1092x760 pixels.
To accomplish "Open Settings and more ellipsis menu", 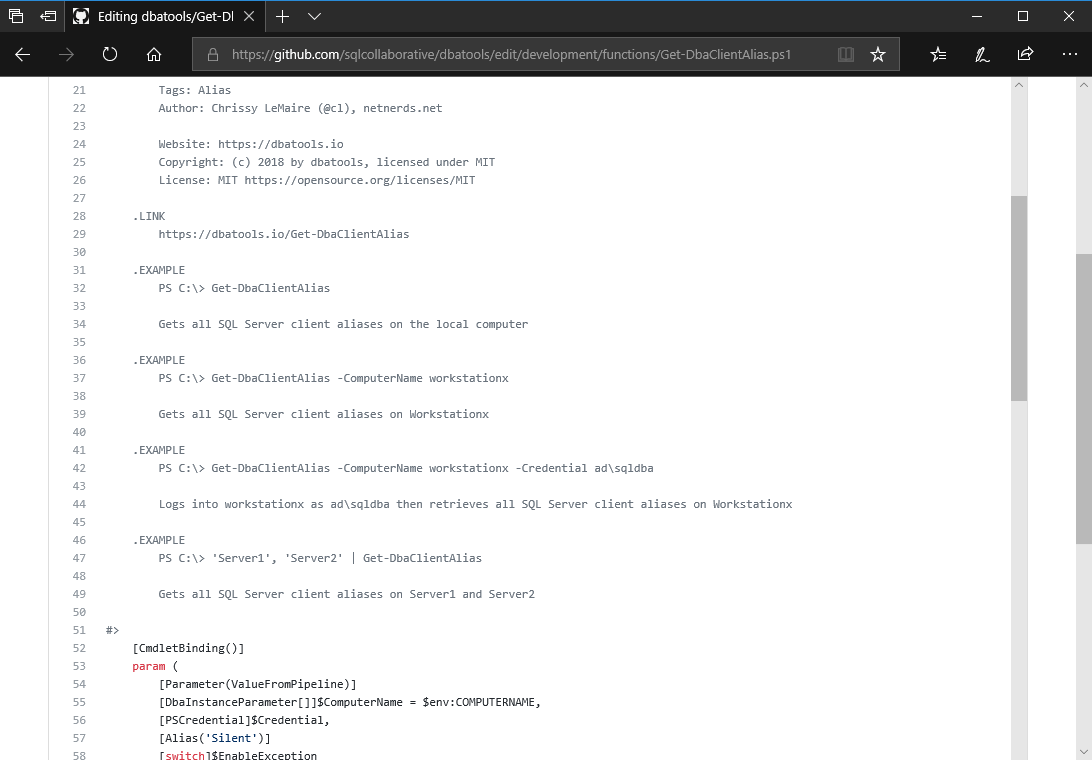I will (1068, 55).
